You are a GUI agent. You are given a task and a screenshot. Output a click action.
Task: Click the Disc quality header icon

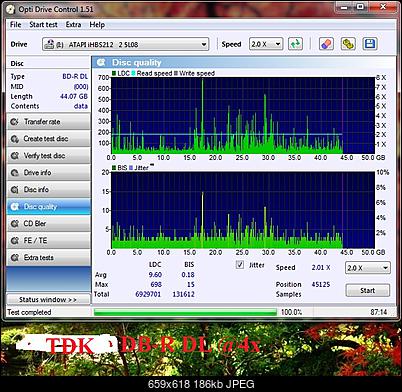point(101,62)
